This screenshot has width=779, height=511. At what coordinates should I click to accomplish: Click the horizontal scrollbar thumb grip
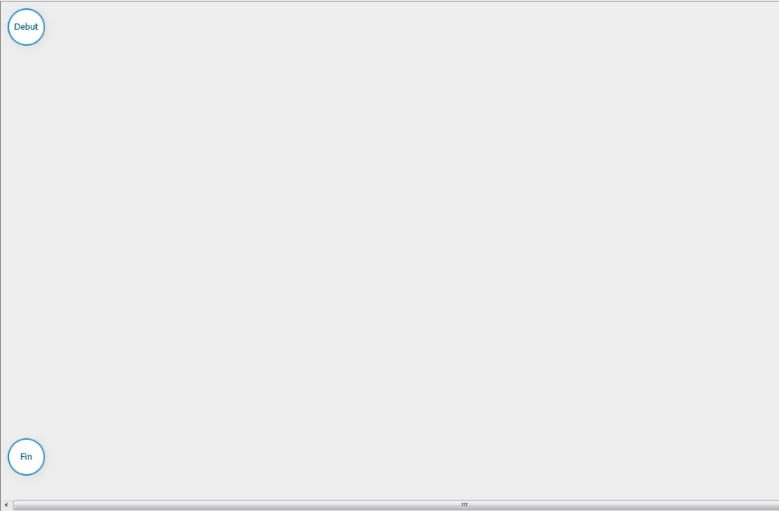(x=465, y=505)
